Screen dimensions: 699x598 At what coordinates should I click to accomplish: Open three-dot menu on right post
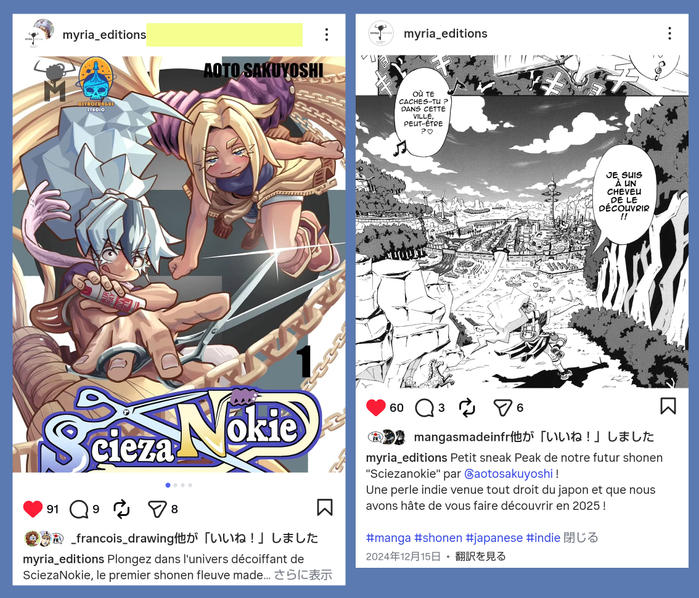pyautogui.click(x=670, y=33)
